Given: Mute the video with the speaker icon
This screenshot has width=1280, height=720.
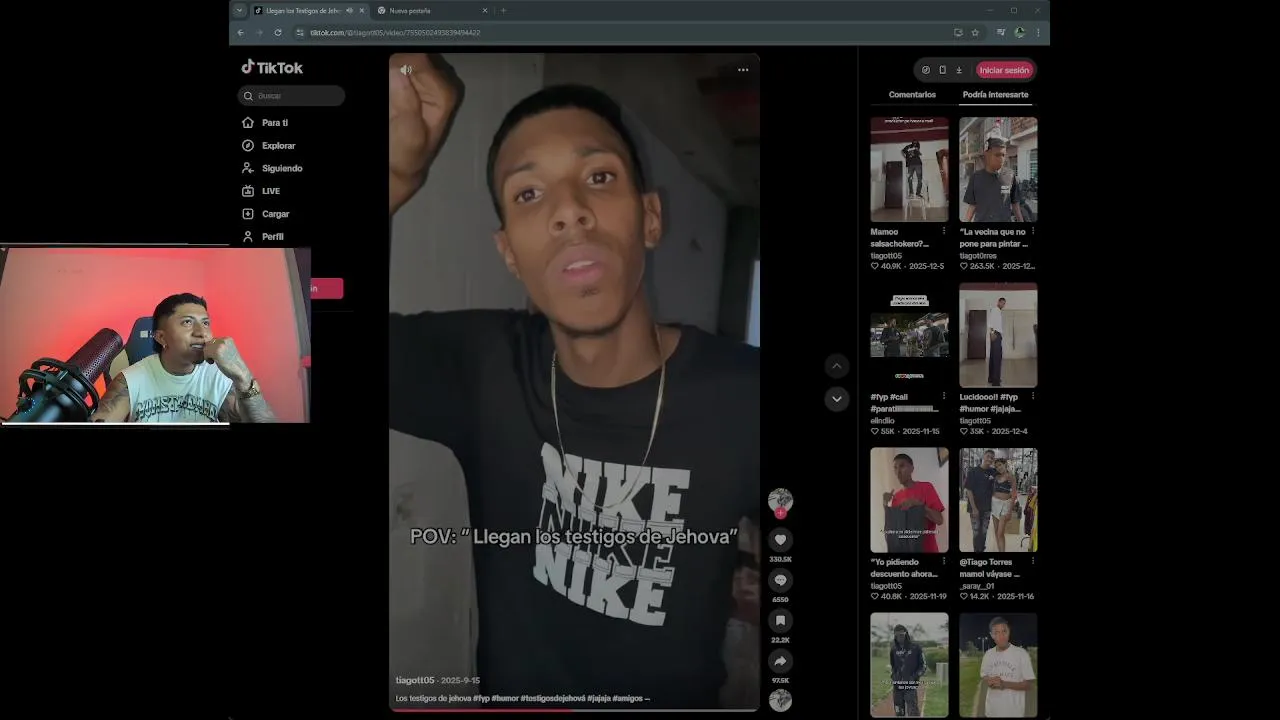Looking at the screenshot, I should pyautogui.click(x=405, y=70).
